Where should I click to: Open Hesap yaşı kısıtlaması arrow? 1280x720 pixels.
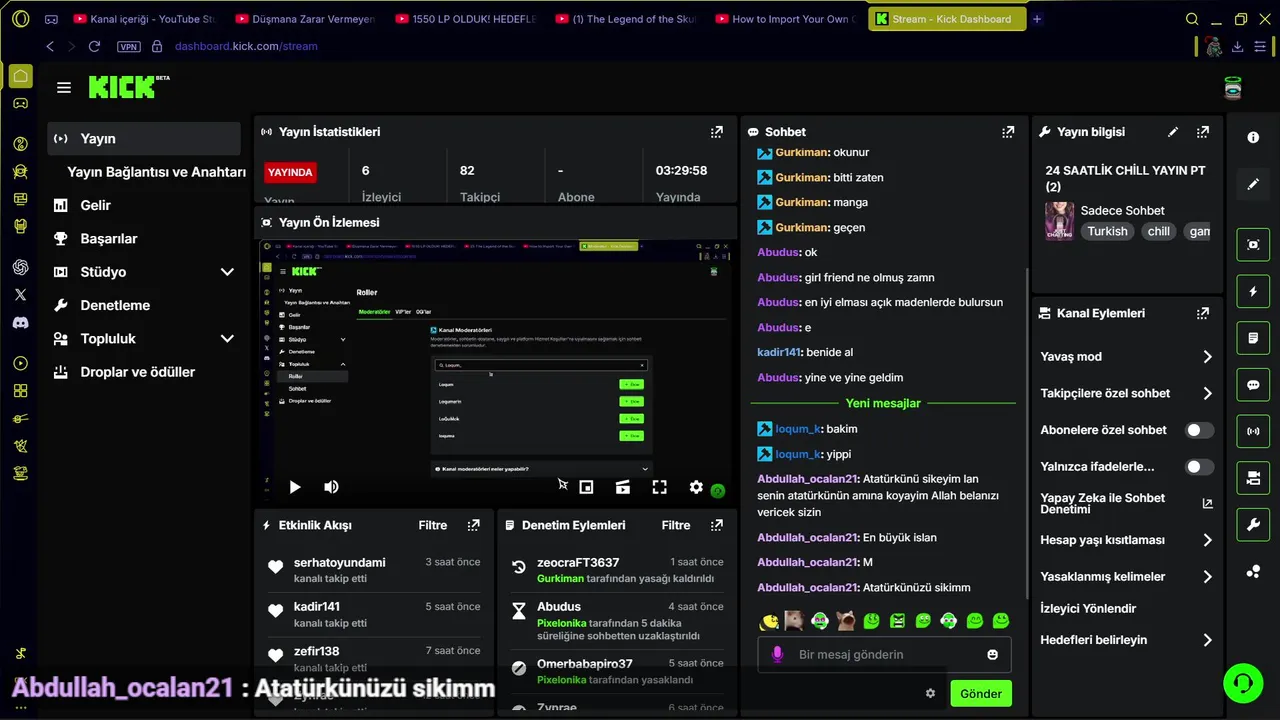click(1207, 540)
